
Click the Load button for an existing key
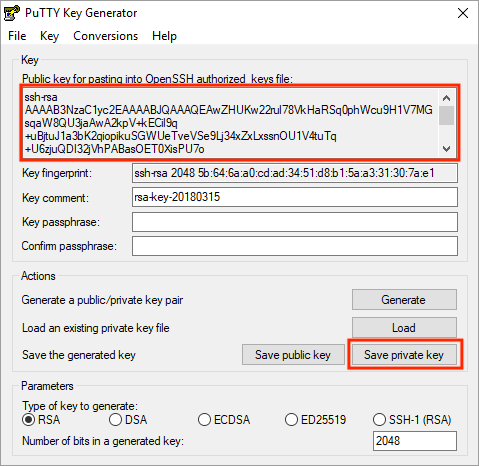click(x=404, y=327)
